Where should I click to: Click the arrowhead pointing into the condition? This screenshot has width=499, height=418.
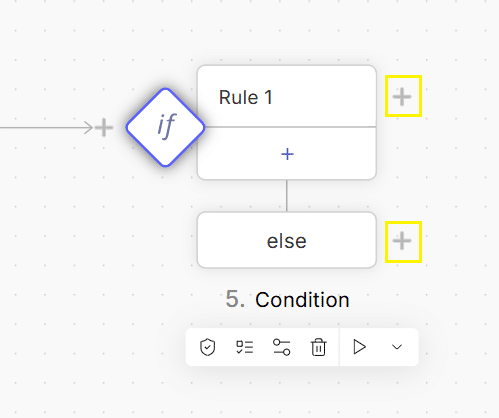89,127
